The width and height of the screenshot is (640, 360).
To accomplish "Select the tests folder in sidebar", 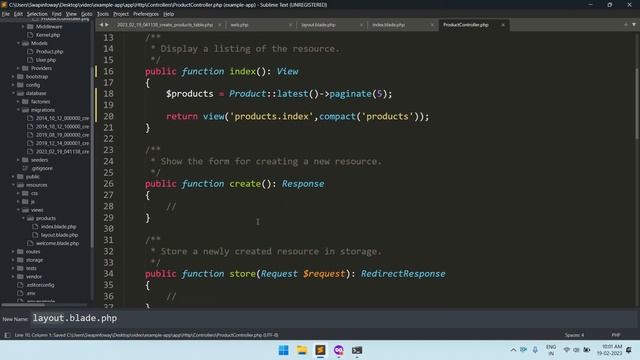I will coord(31,268).
